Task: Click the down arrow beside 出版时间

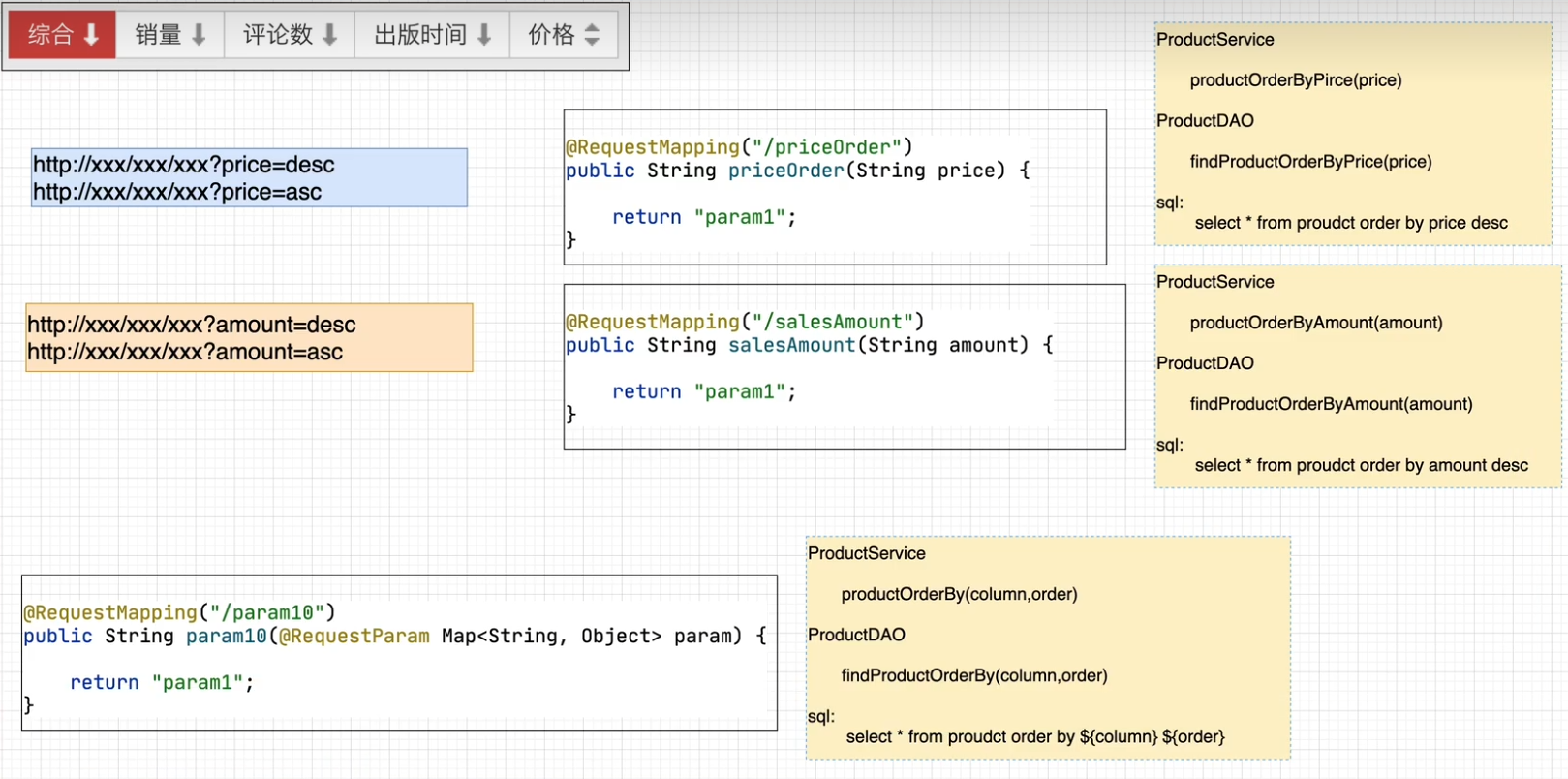Action: pos(484,35)
